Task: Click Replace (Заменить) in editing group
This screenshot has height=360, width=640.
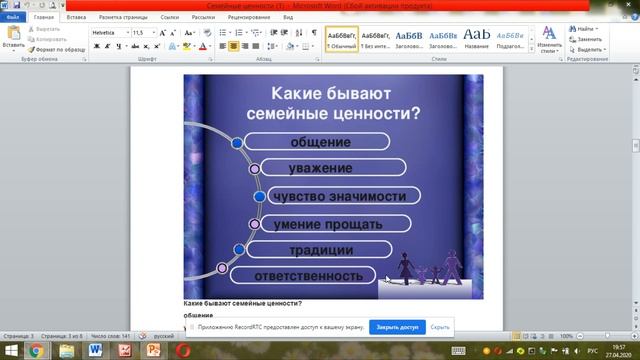Action: click(585, 39)
